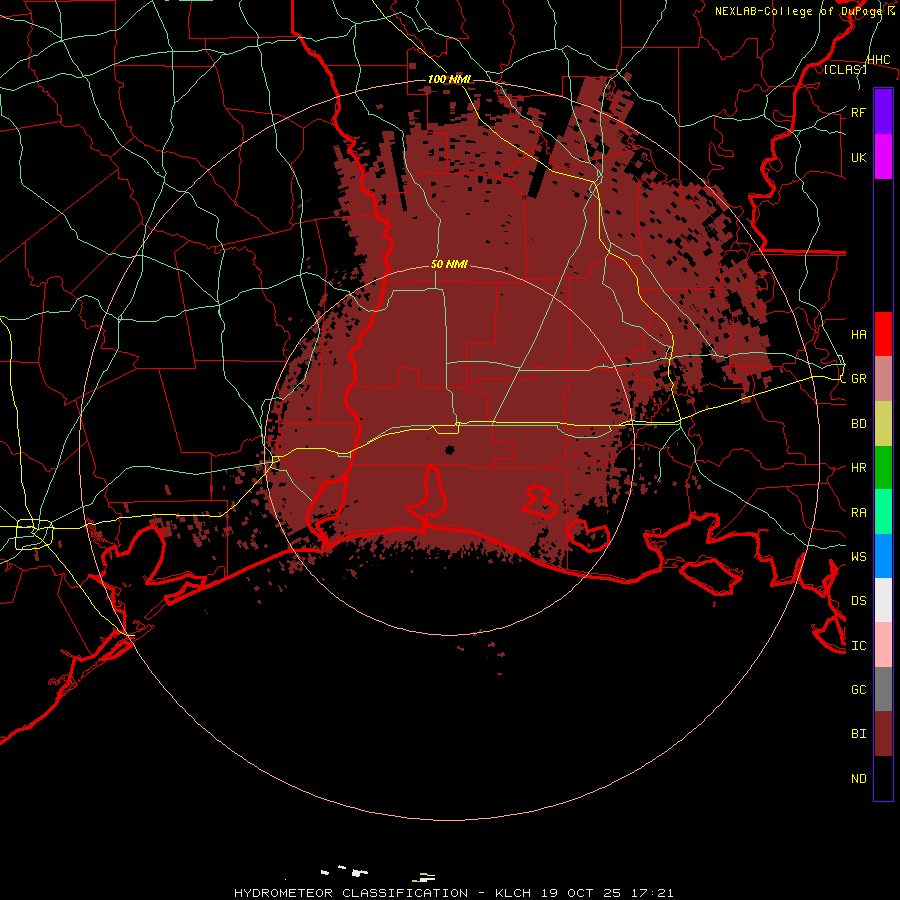Click the GR legend label
Viewport: 900px width, 900px height.
[859, 379]
